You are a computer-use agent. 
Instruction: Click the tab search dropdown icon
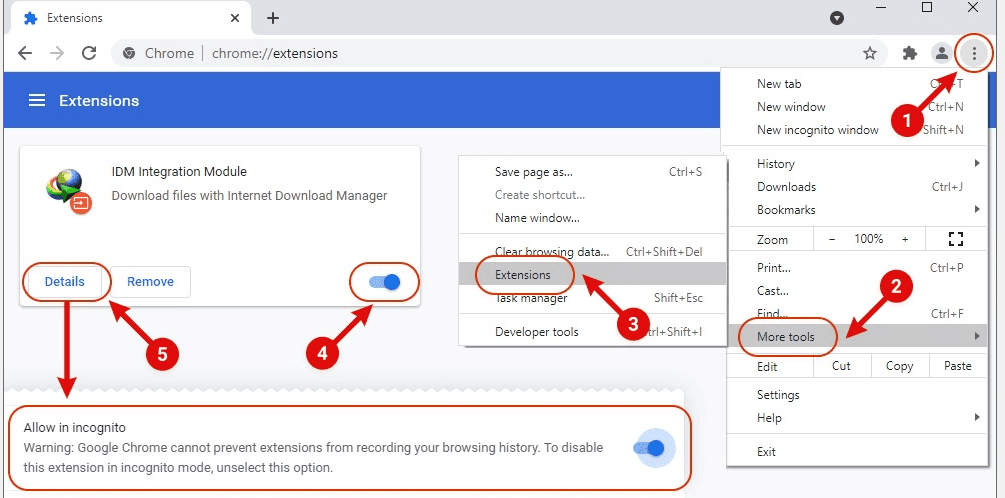tap(836, 18)
